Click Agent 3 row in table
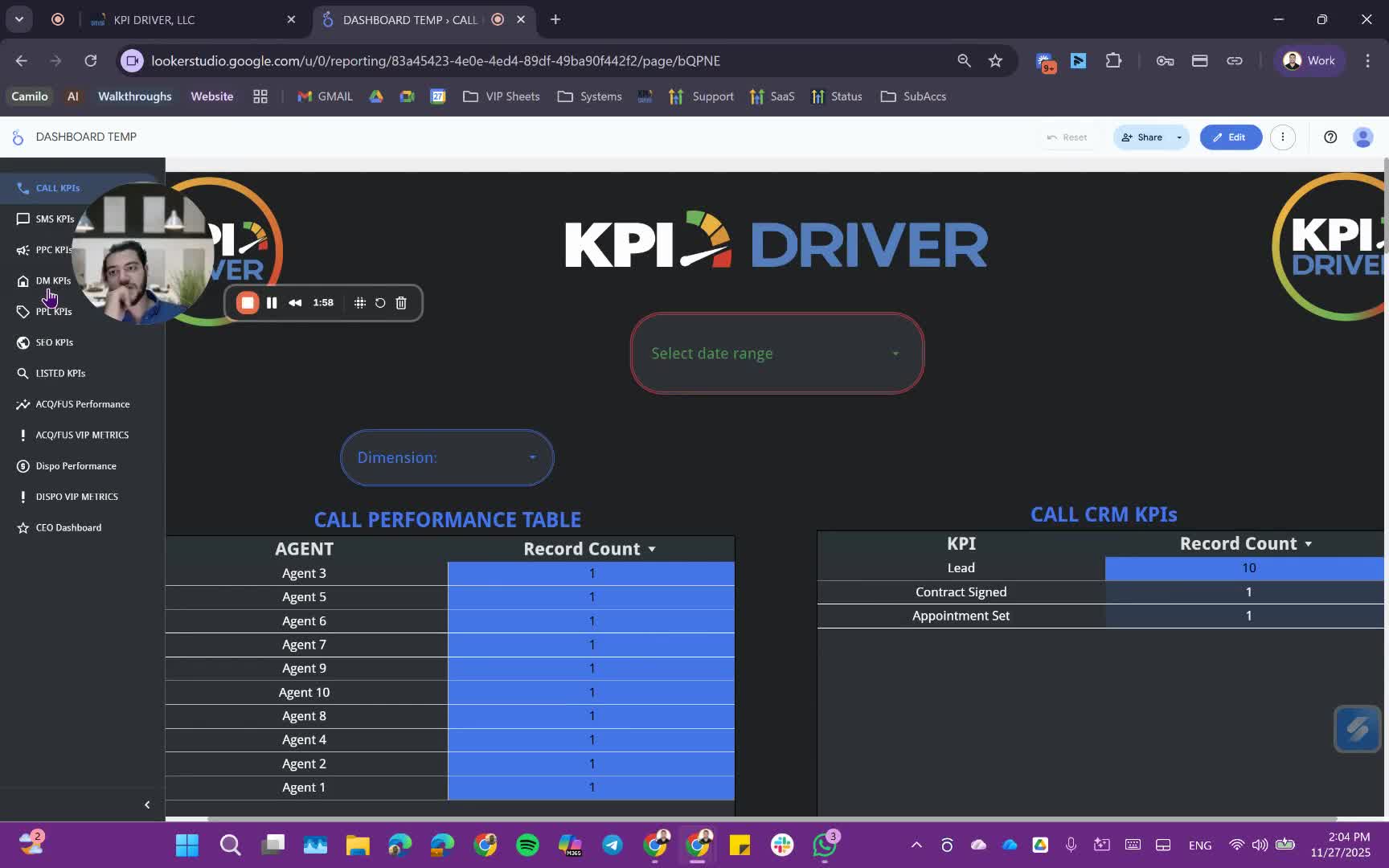 pos(450,574)
